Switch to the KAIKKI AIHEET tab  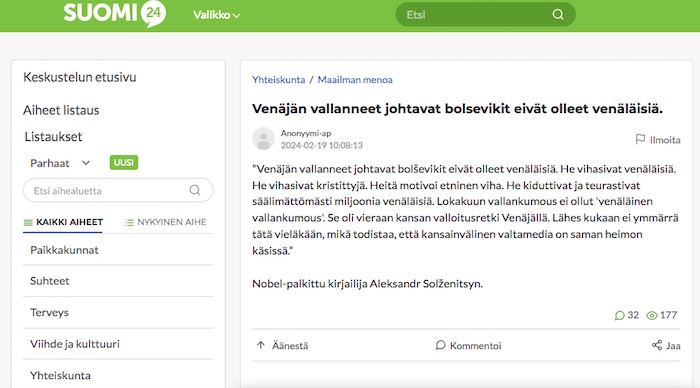pyautogui.click(x=63, y=222)
